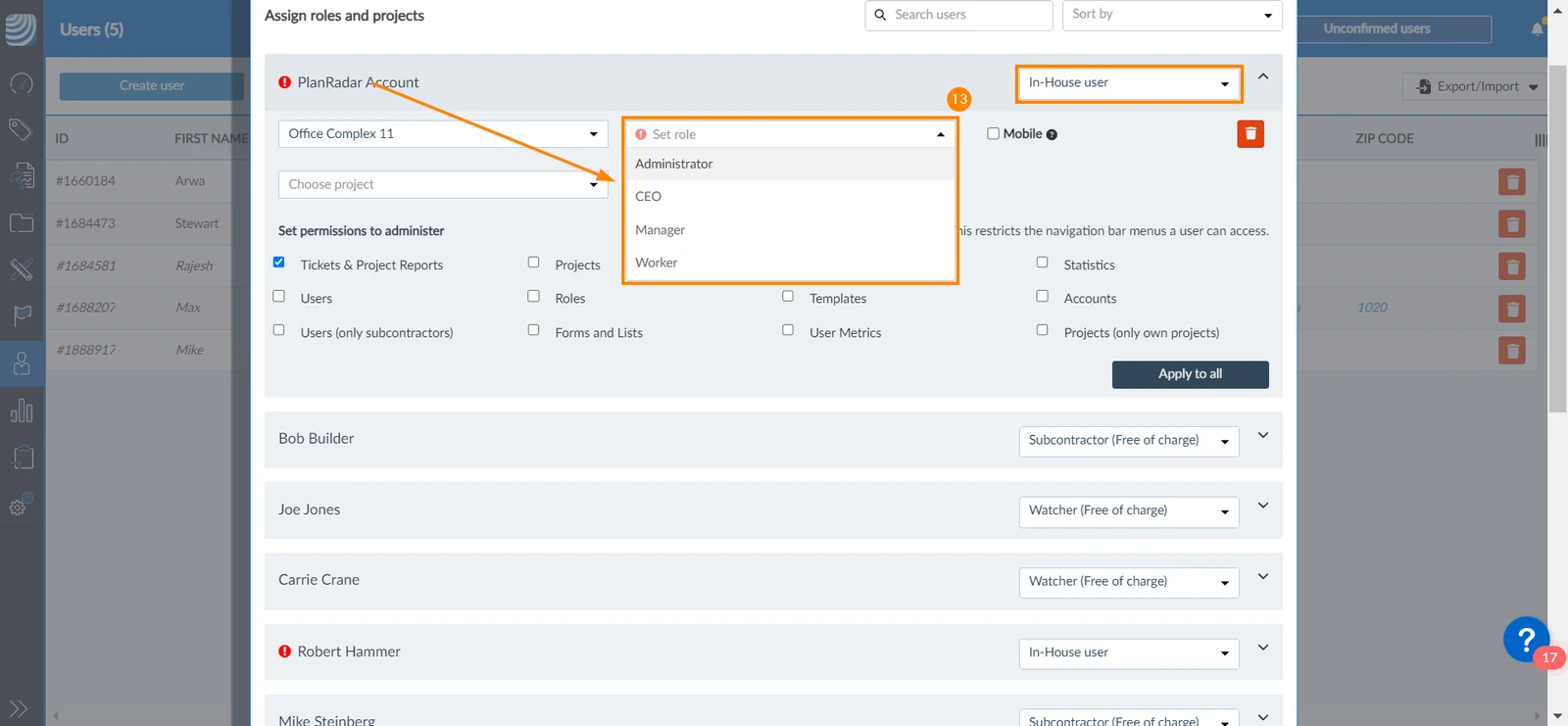Viewport: 1568px width, 726px height.
Task: Change Bob Builder's Subcontractor user type dropdown
Action: (x=1129, y=441)
